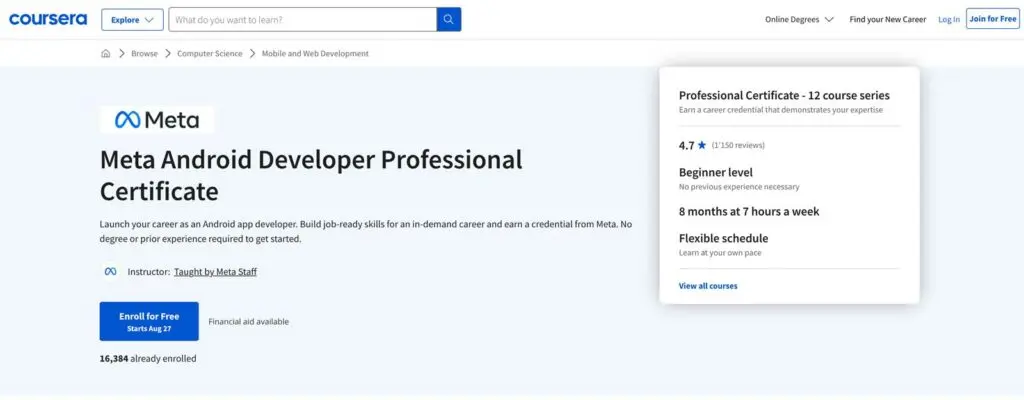Go to home via breadcrumb house icon
The height and width of the screenshot is (400, 1024).
click(x=106, y=54)
